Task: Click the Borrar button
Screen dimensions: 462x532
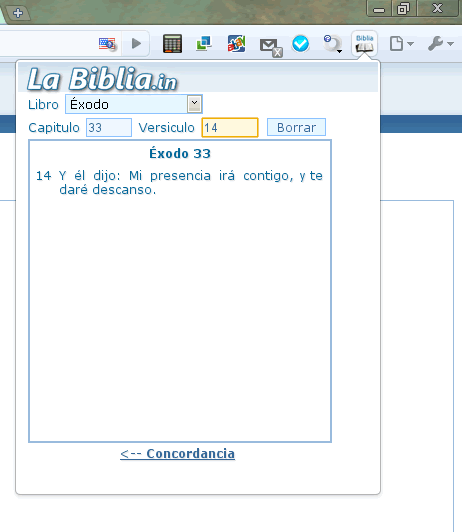Action: pyautogui.click(x=296, y=127)
